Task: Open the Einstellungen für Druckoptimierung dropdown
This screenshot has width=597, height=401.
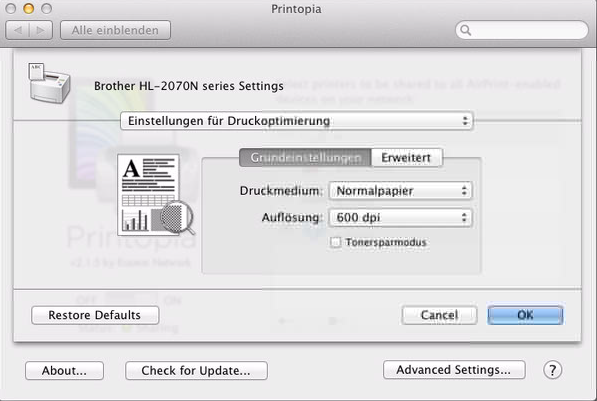Action: click(297, 121)
